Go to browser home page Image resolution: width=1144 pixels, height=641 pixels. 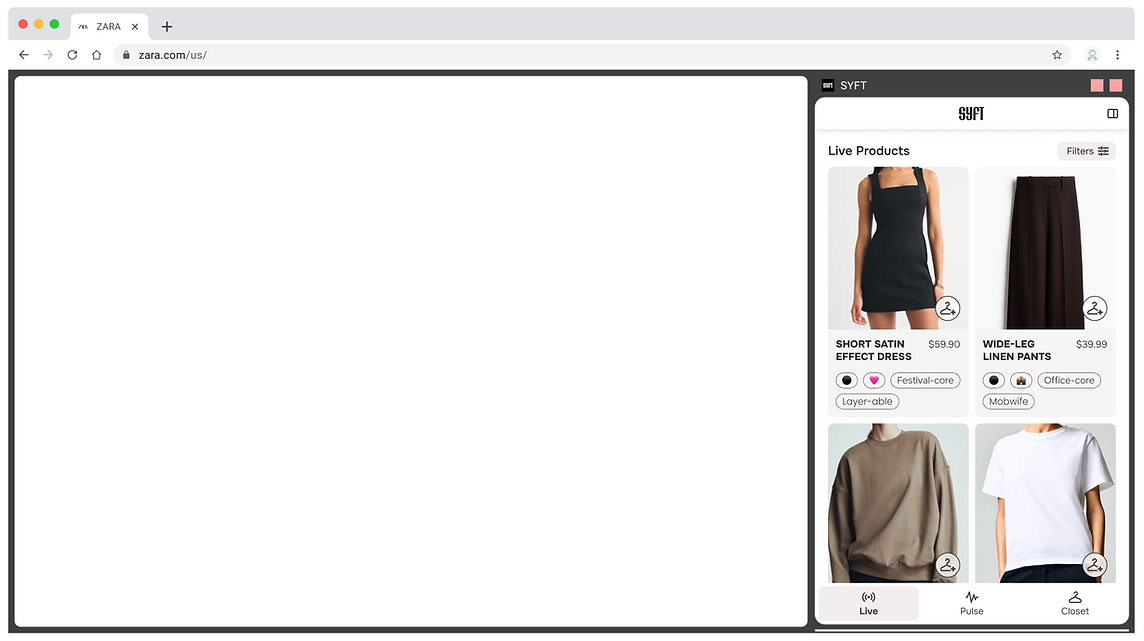[x=96, y=55]
